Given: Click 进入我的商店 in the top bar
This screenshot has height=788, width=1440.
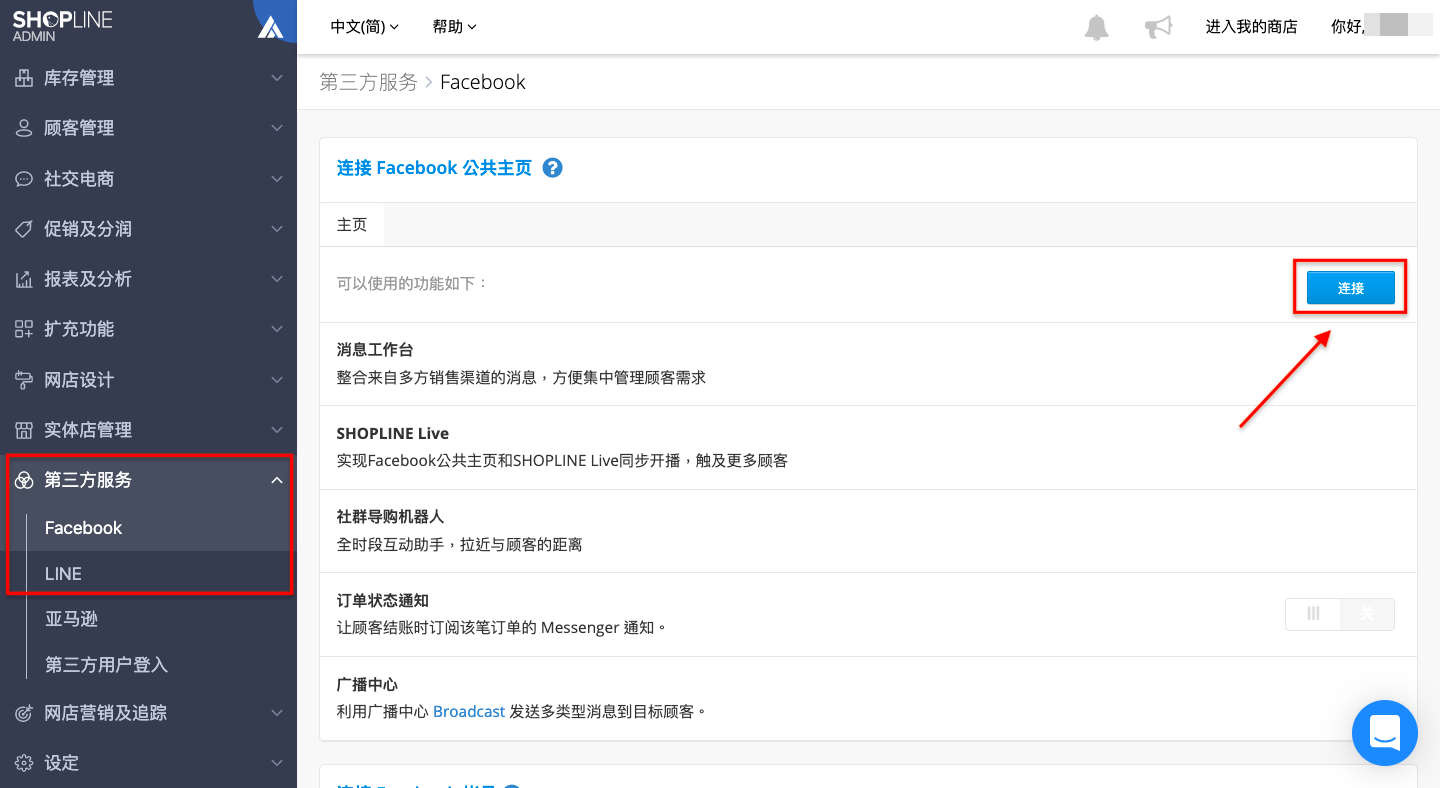Looking at the screenshot, I should click(x=1251, y=27).
